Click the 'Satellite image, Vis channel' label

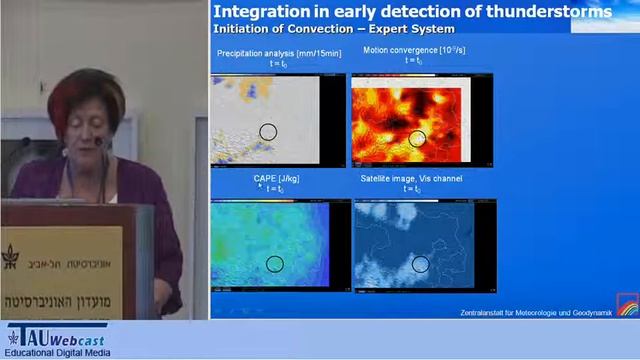click(411, 179)
